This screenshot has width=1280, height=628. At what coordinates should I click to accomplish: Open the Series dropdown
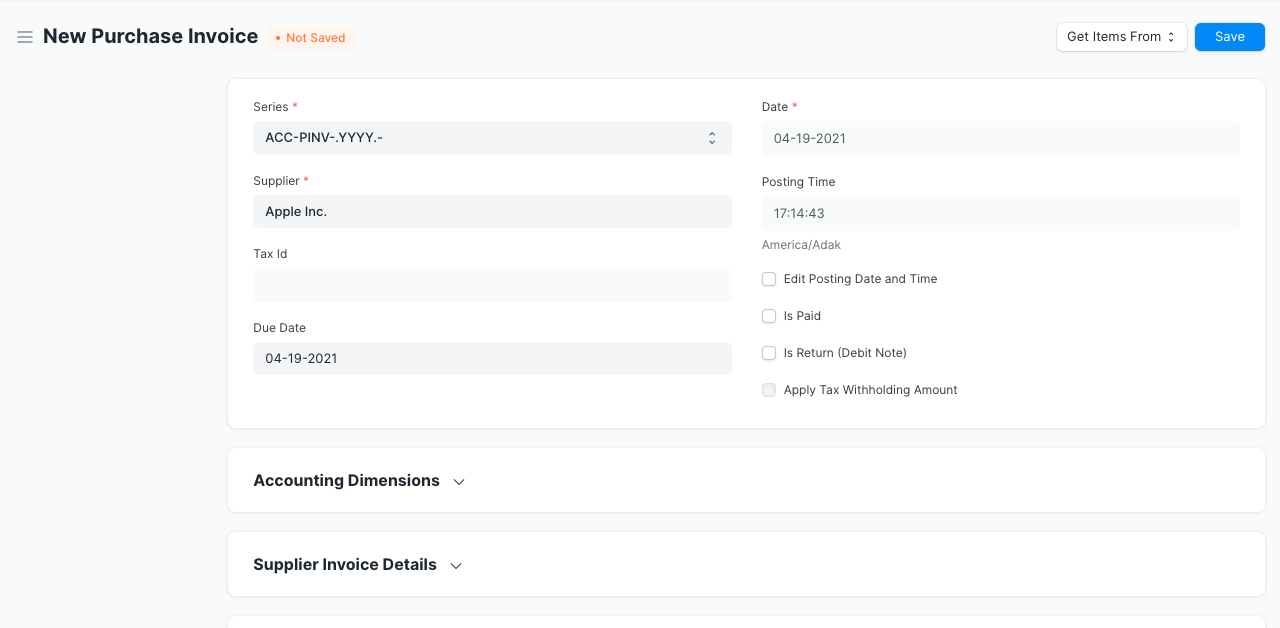[x=492, y=137]
